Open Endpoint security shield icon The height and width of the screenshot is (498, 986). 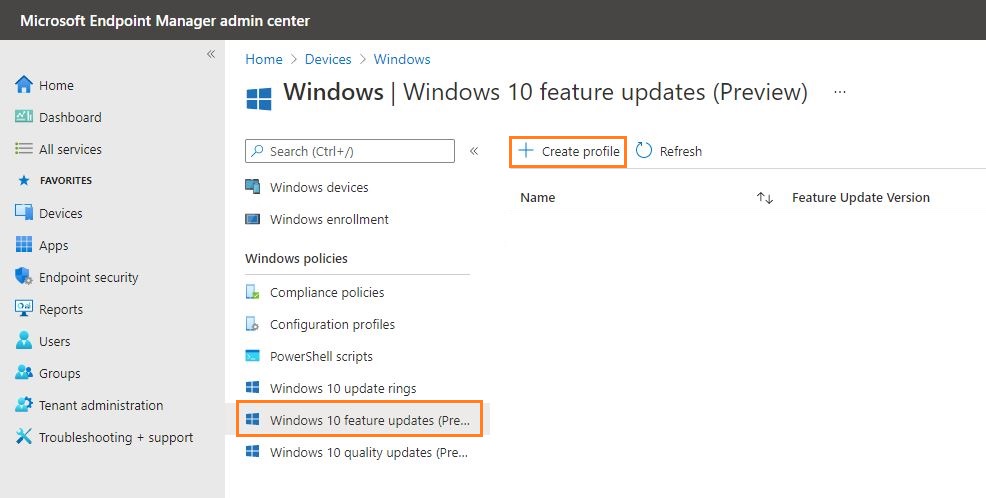point(24,277)
